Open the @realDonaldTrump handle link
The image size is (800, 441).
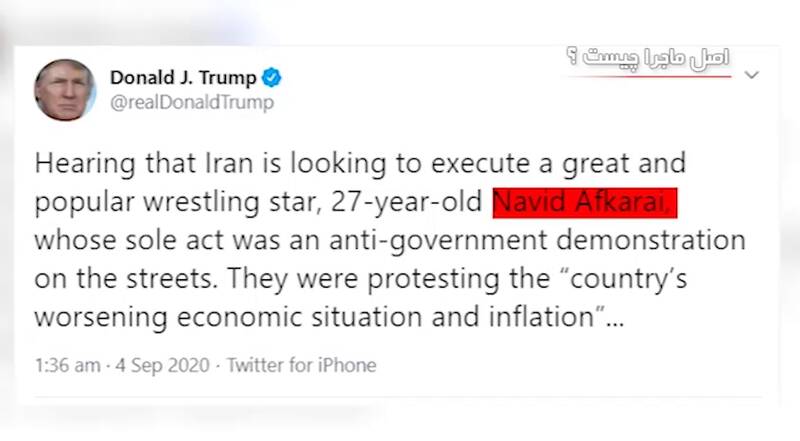point(192,102)
